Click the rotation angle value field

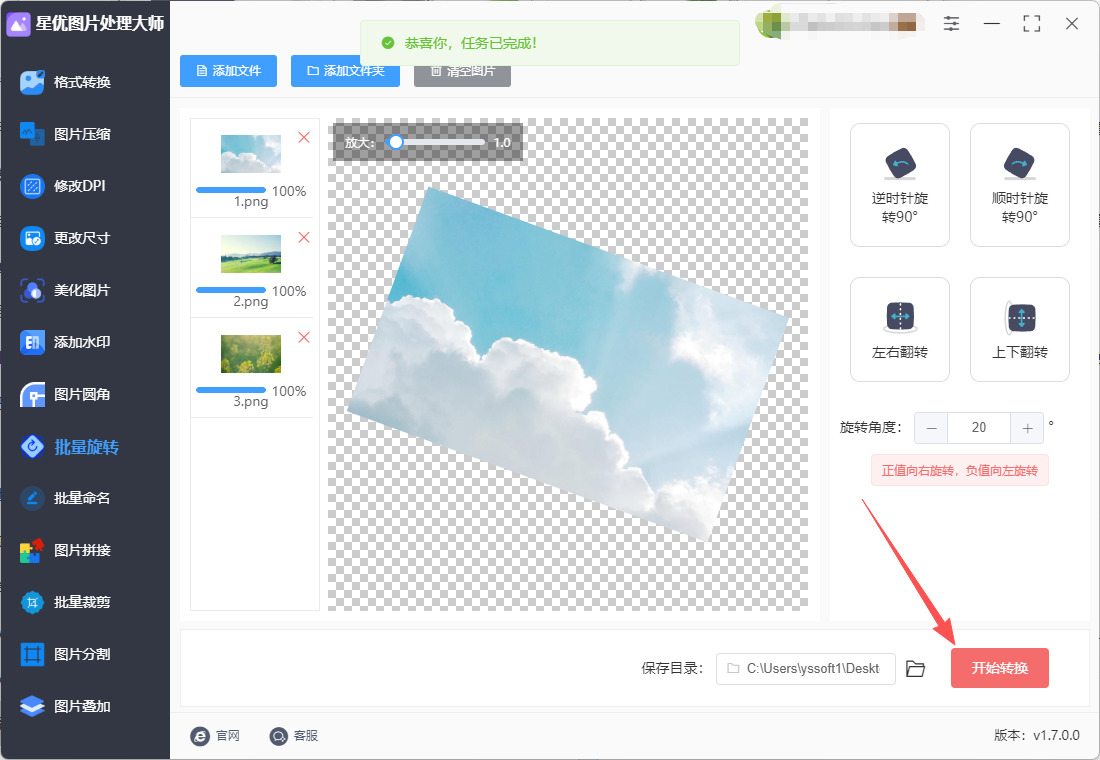[979, 428]
